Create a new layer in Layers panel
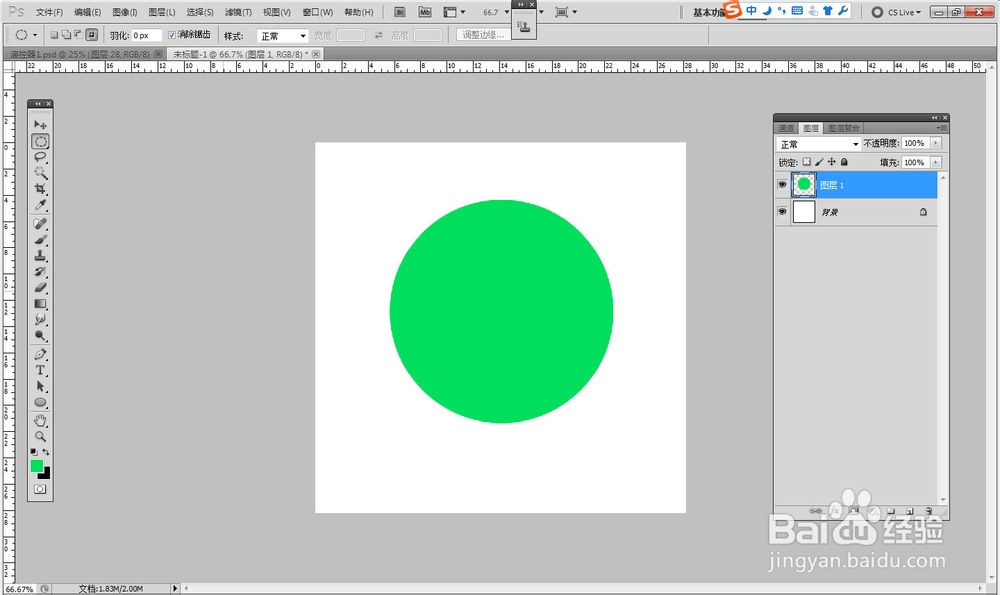1000x595 pixels. click(x=910, y=511)
